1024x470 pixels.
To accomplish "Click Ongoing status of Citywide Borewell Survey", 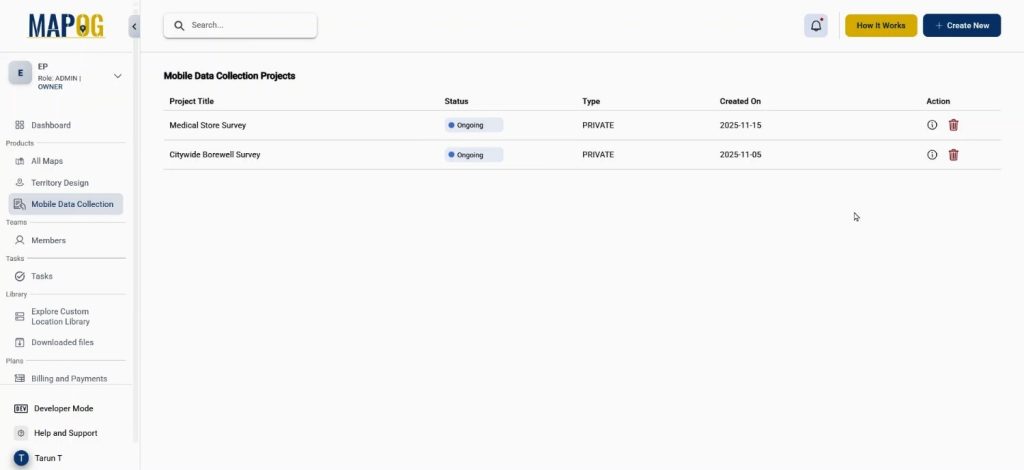I will pos(473,155).
